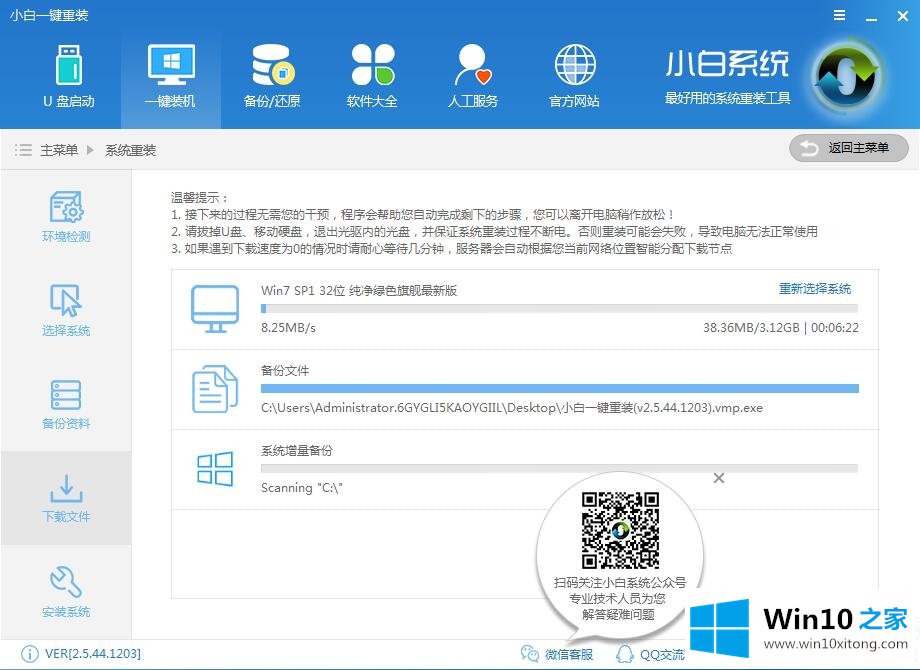Close the QR code popup
The height and width of the screenshot is (670, 920).
click(x=719, y=478)
